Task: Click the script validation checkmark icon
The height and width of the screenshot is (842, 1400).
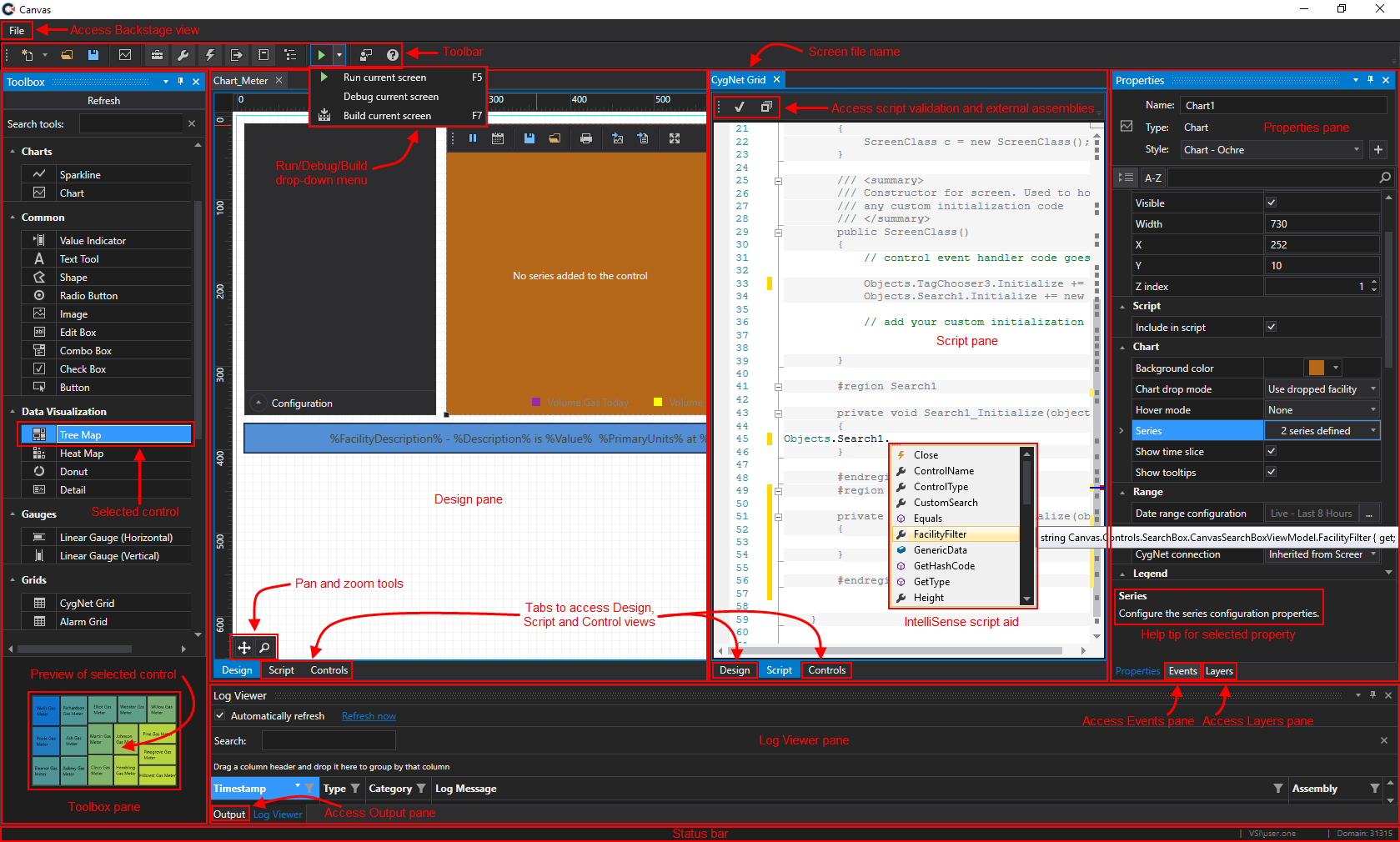Action: pos(740,107)
